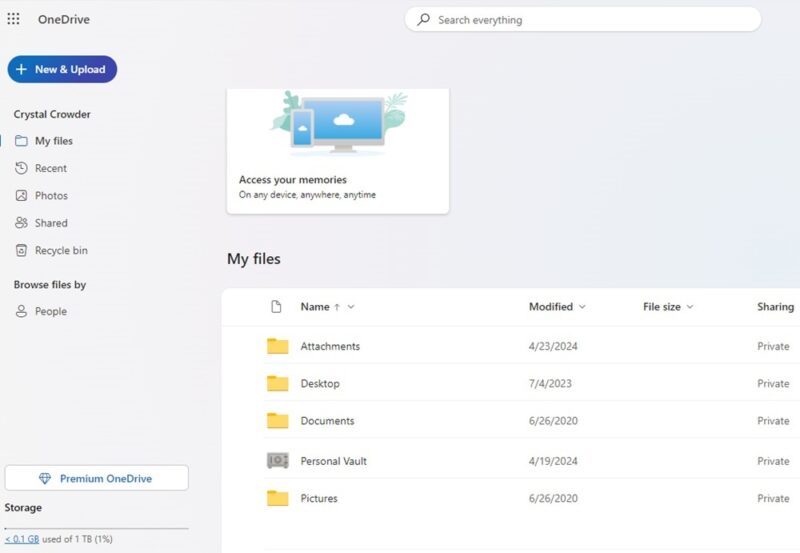Click the < 0.1 GB storage link

pyautogui.click(x=22, y=539)
